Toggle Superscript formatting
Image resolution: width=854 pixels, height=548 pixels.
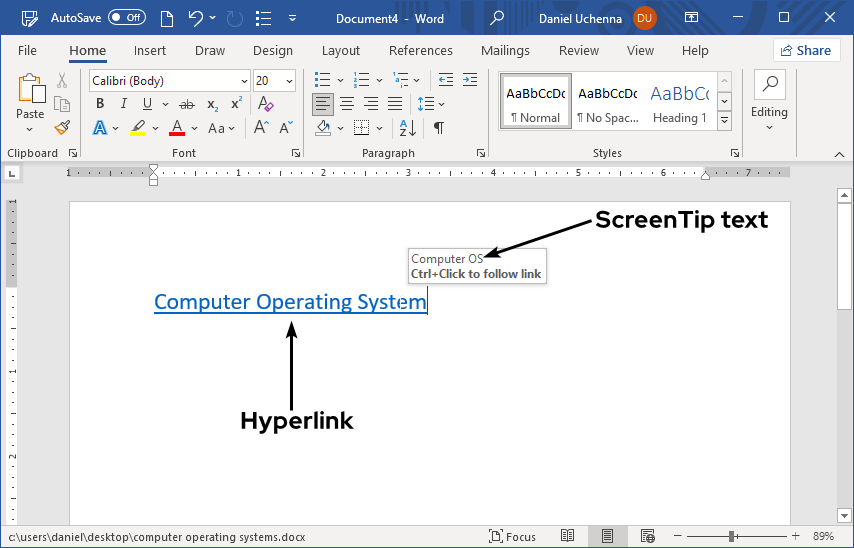point(236,103)
